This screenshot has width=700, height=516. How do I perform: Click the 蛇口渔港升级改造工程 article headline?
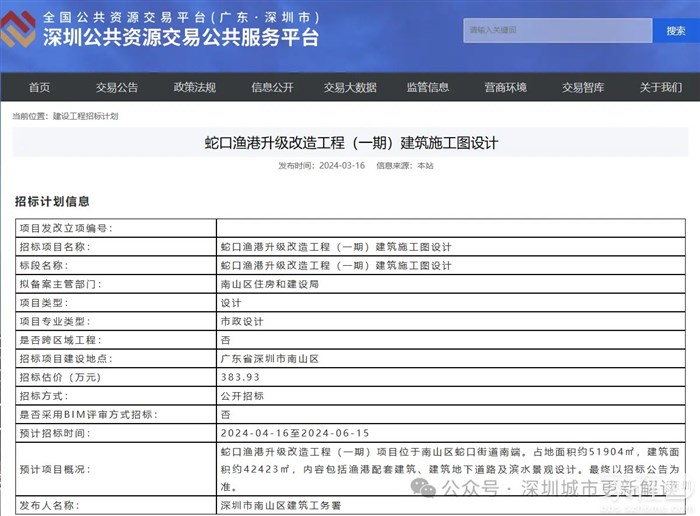pos(350,143)
